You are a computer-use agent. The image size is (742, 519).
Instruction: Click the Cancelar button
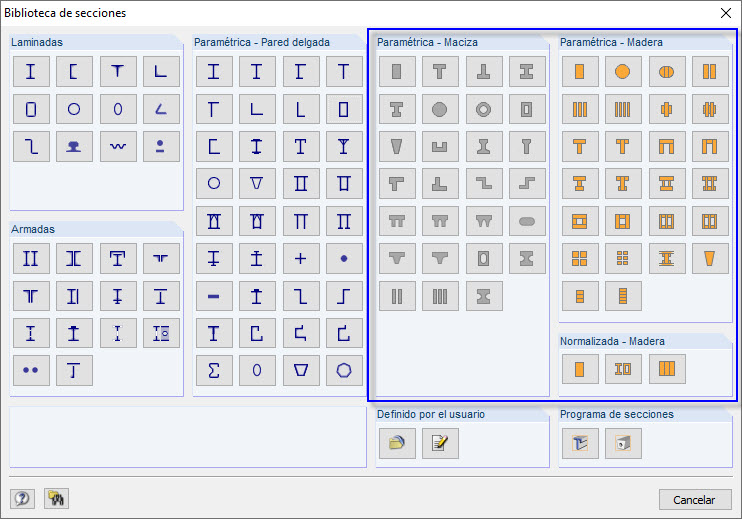coord(694,499)
